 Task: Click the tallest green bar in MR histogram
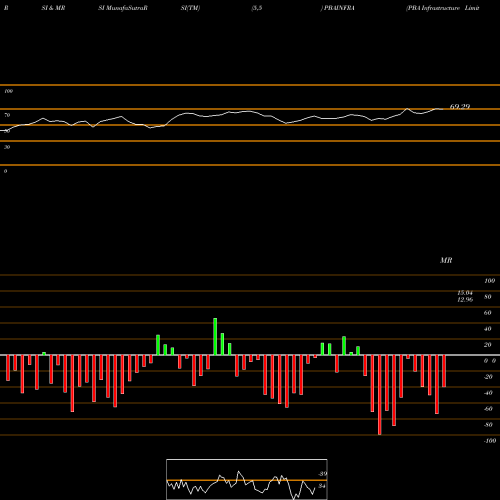click(215, 337)
